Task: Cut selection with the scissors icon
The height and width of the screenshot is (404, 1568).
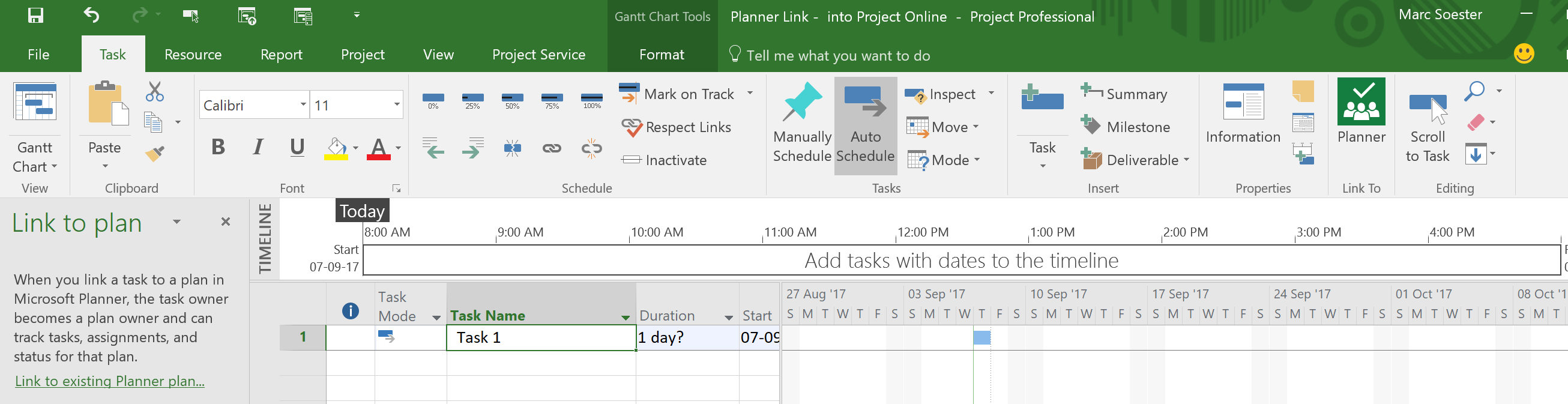Action: [x=155, y=92]
